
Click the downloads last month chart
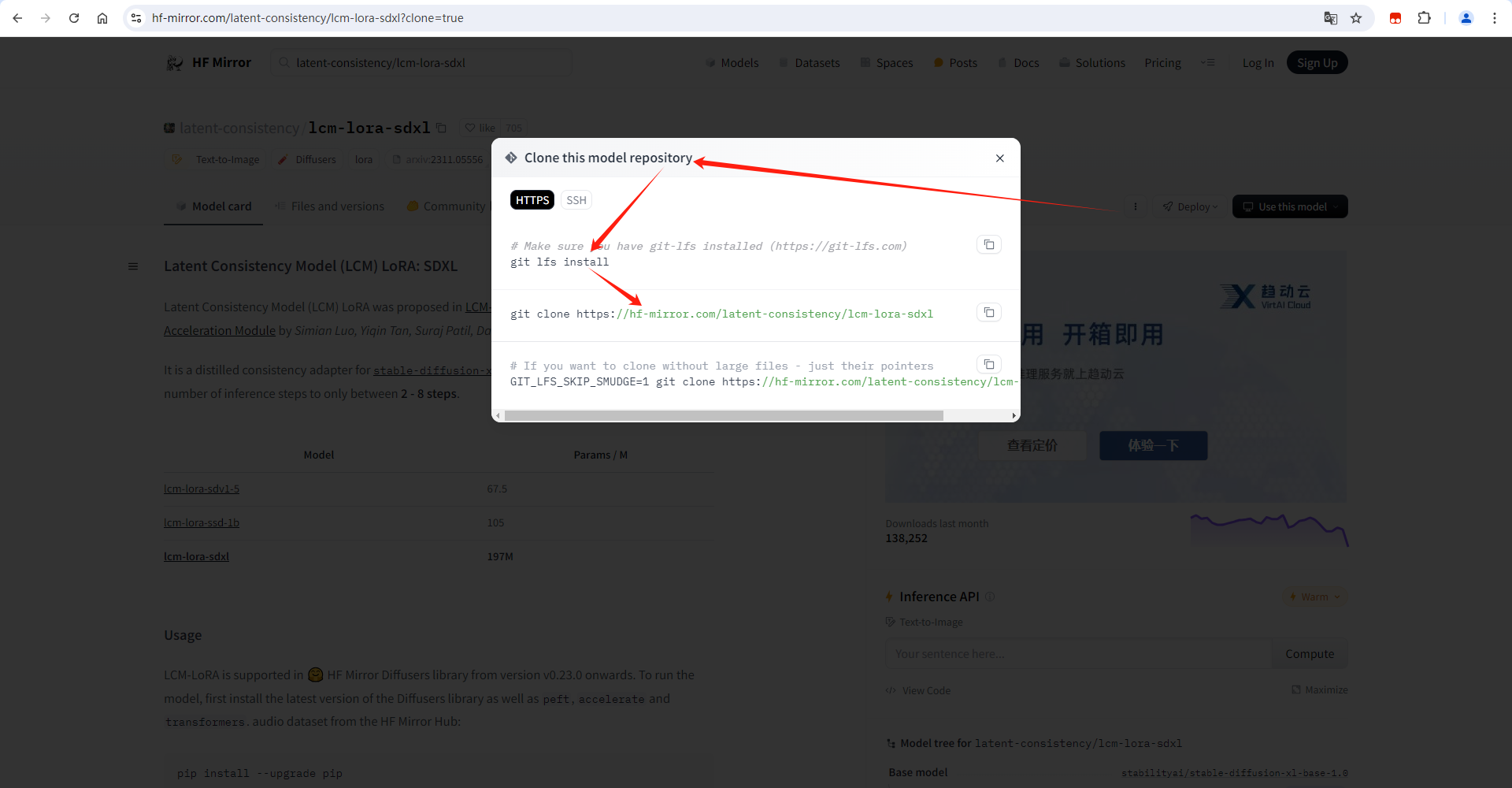(1269, 530)
